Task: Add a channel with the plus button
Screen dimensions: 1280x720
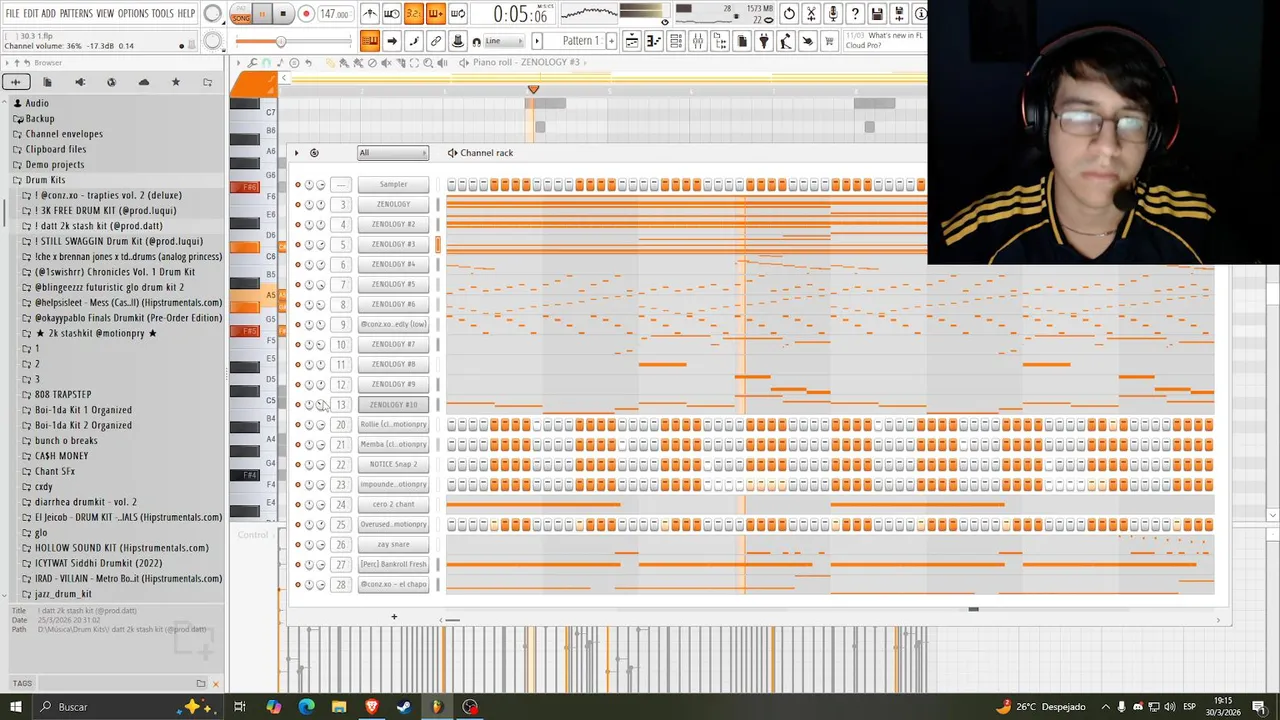Action: pyautogui.click(x=394, y=616)
